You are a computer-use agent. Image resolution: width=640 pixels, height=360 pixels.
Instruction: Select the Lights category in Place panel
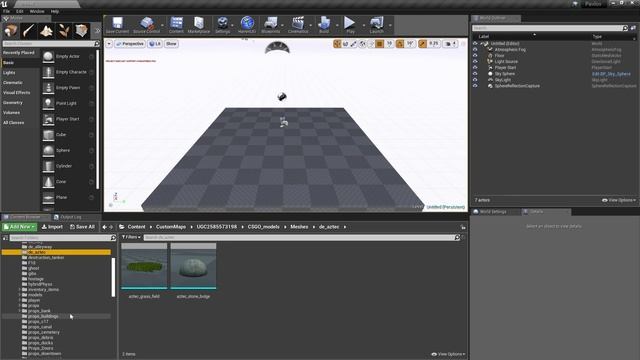tap(9, 73)
